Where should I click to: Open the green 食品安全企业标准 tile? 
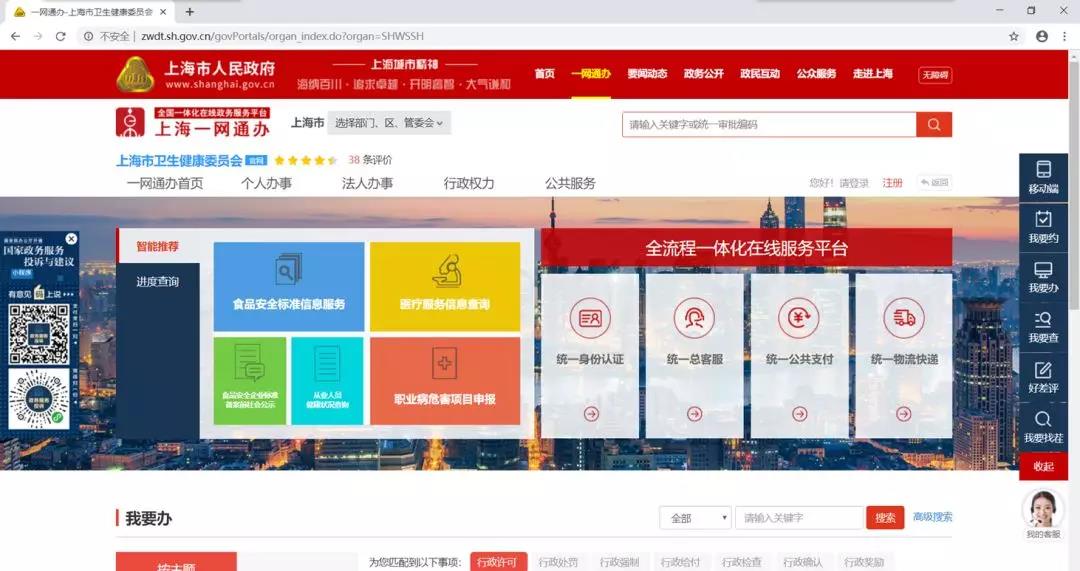click(250, 381)
